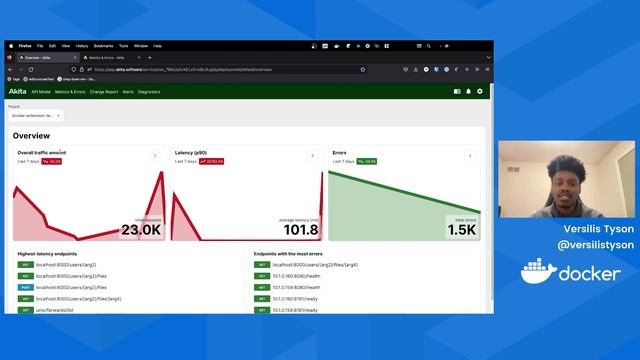Open 10.1.0.159:8080/health endpoint
The height and width of the screenshot is (360, 640).
pyautogui.click(x=287, y=288)
